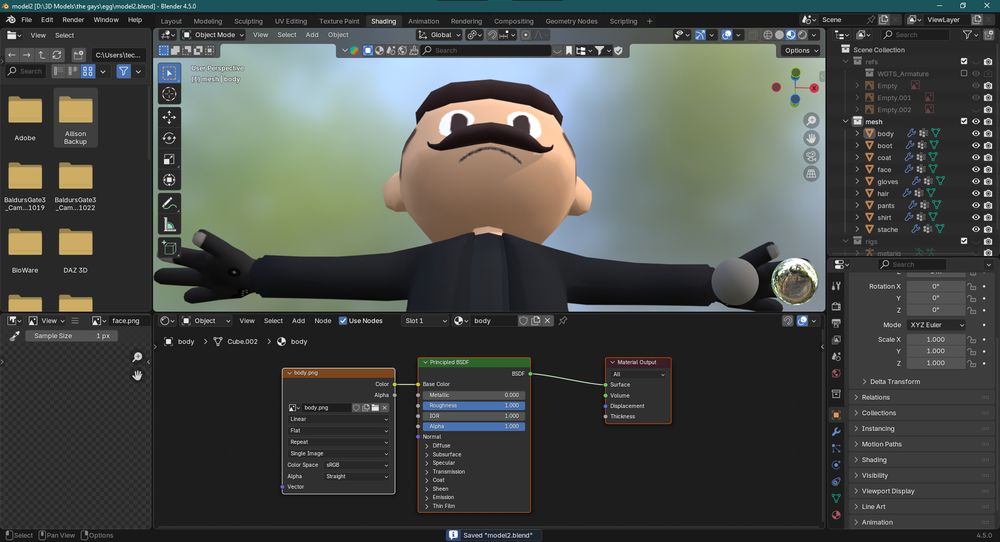Screen dimensions: 1000x542
Task: Click the viewport zoom magnifier gizmo
Action: (811, 121)
